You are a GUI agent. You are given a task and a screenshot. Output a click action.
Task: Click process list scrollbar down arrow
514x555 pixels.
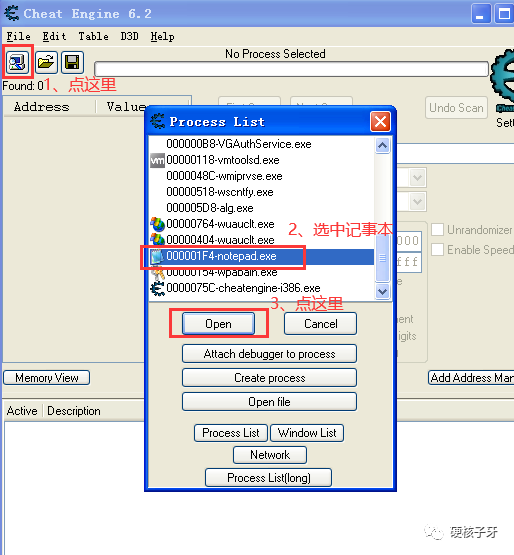point(382,291)
